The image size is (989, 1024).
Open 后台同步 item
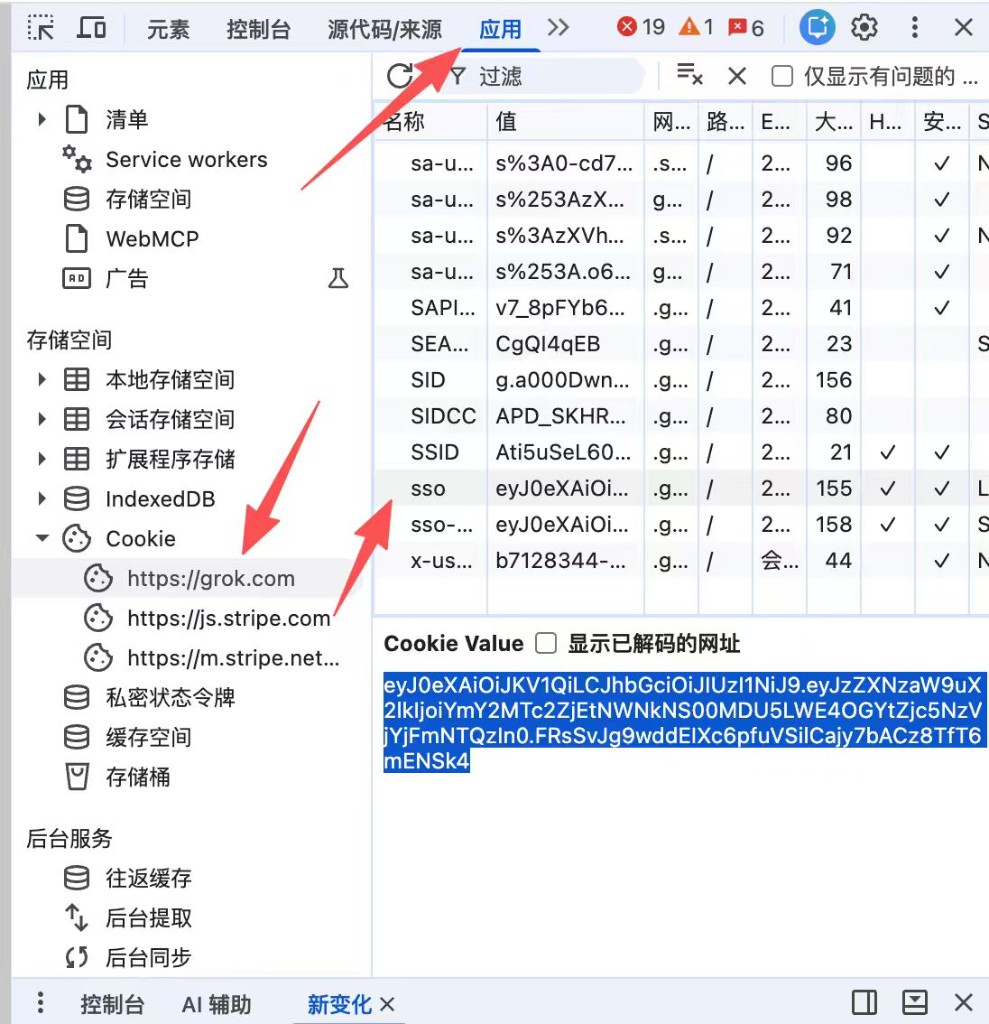pyautogui.click(x=148, y=957)
